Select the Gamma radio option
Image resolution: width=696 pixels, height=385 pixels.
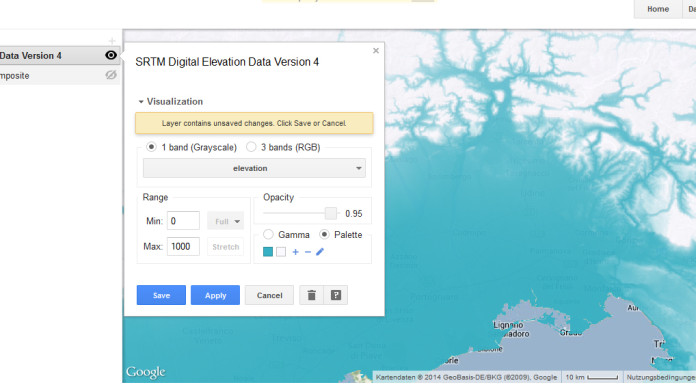(x=268, y=234)
